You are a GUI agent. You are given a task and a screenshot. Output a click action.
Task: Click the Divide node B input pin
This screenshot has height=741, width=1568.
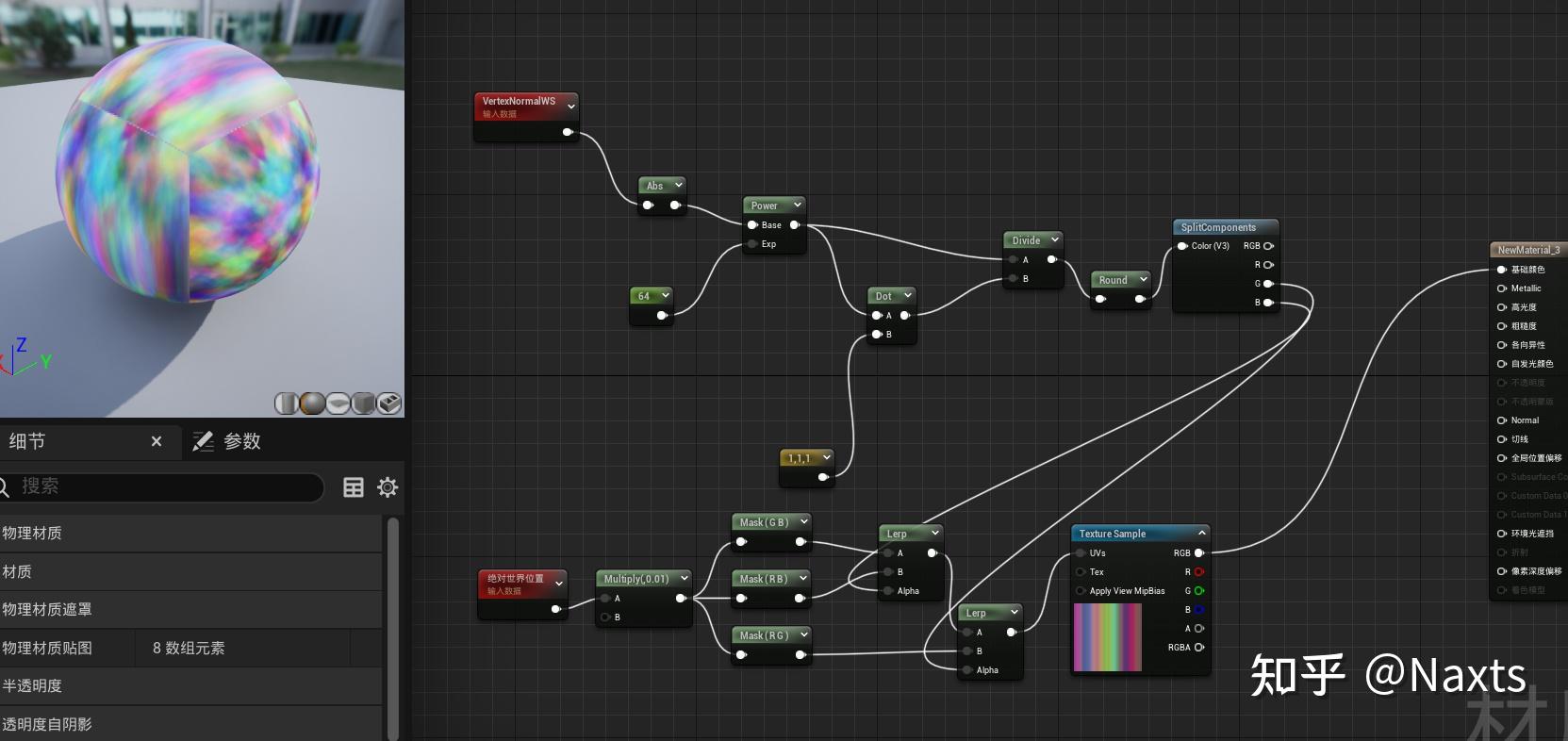click(x=1013, y=279)
